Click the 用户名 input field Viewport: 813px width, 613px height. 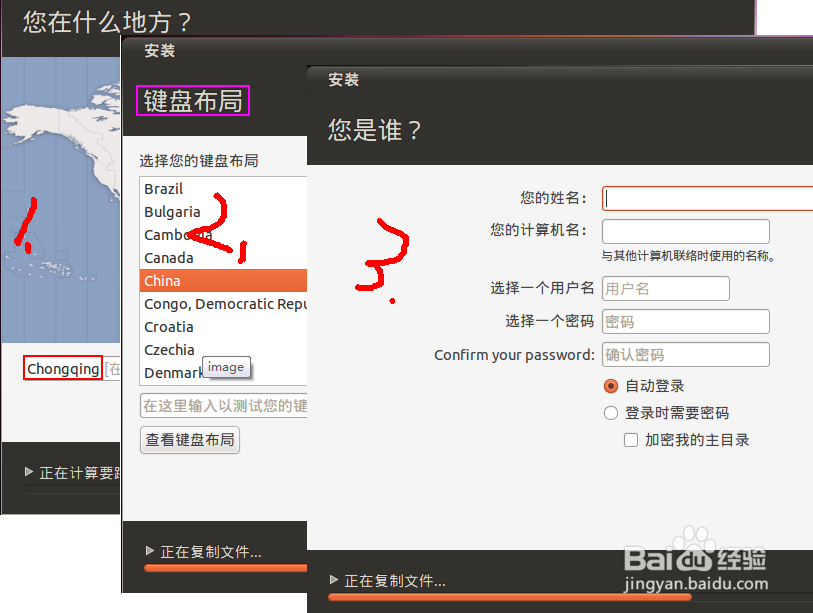tap(665, 288)
